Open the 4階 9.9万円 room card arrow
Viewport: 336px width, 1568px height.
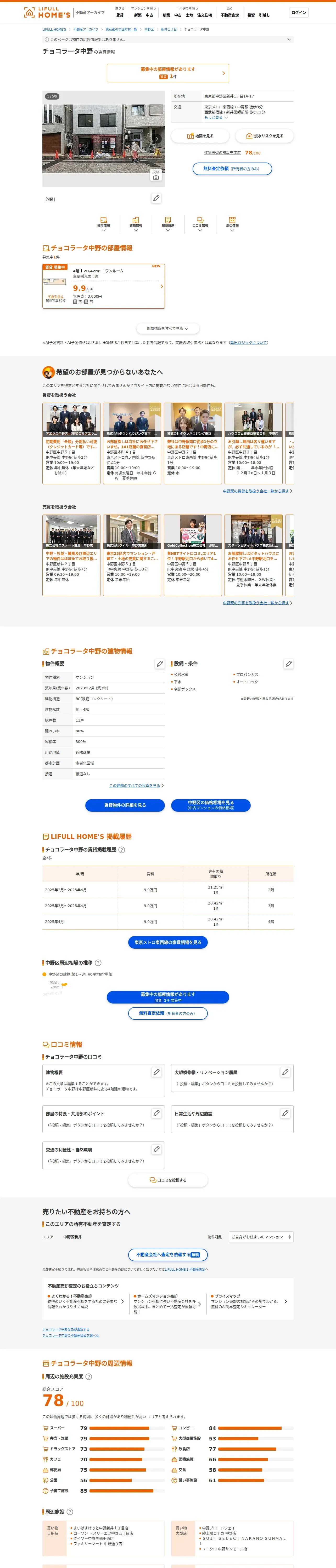click(x=162, y=286)
